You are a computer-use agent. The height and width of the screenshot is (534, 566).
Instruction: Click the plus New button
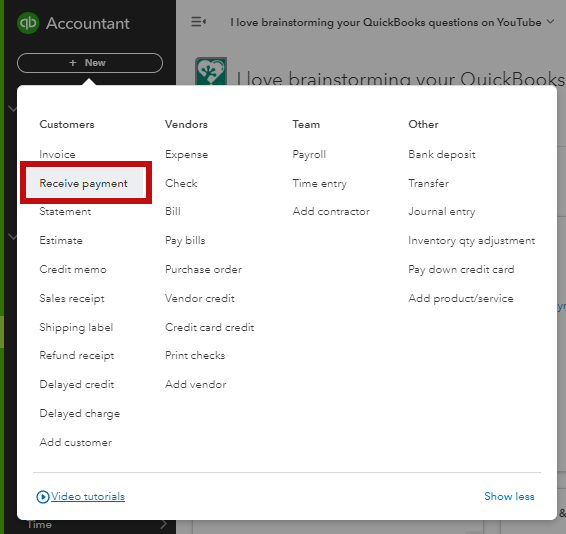[90, 63]
